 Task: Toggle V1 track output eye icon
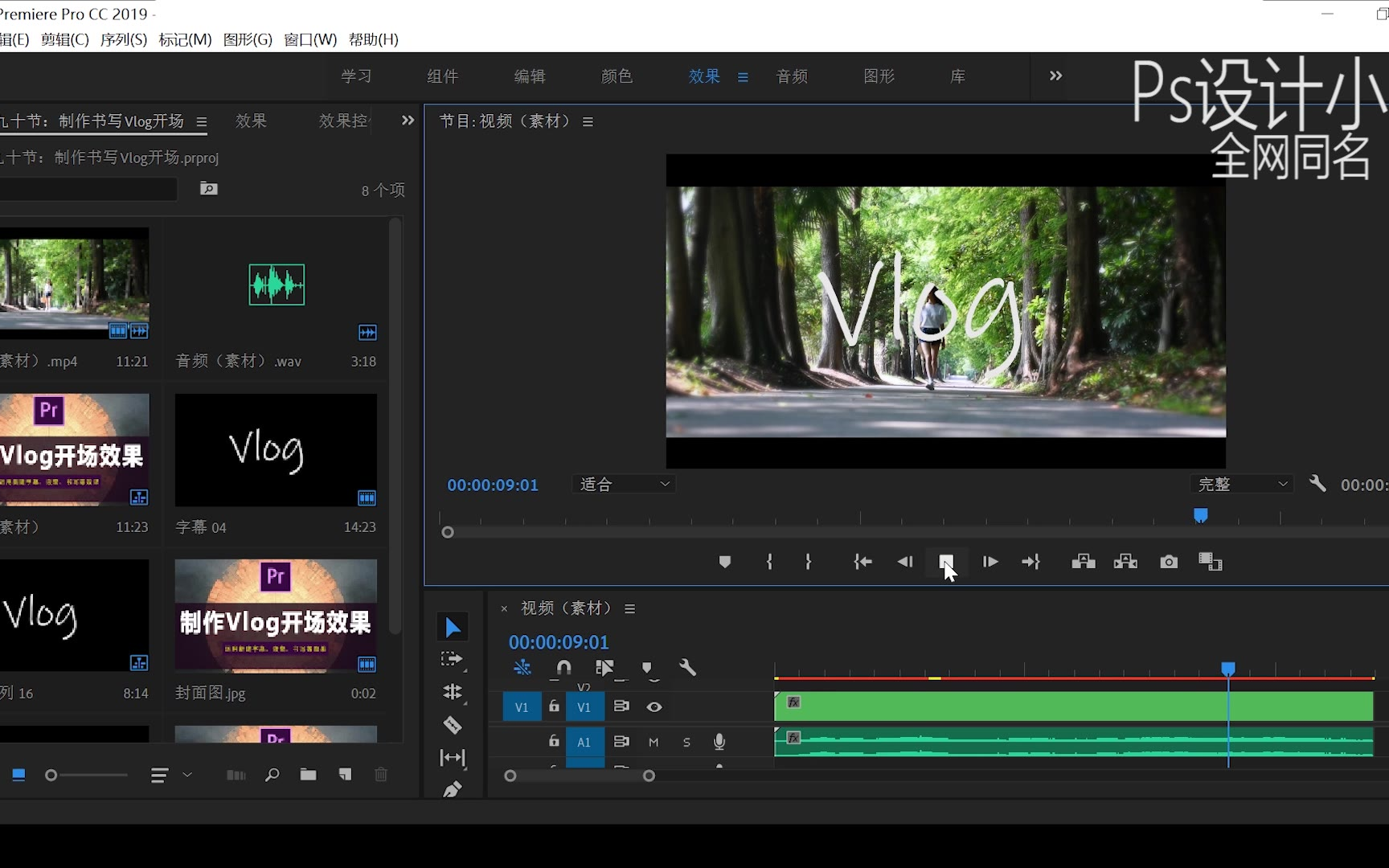654,707
